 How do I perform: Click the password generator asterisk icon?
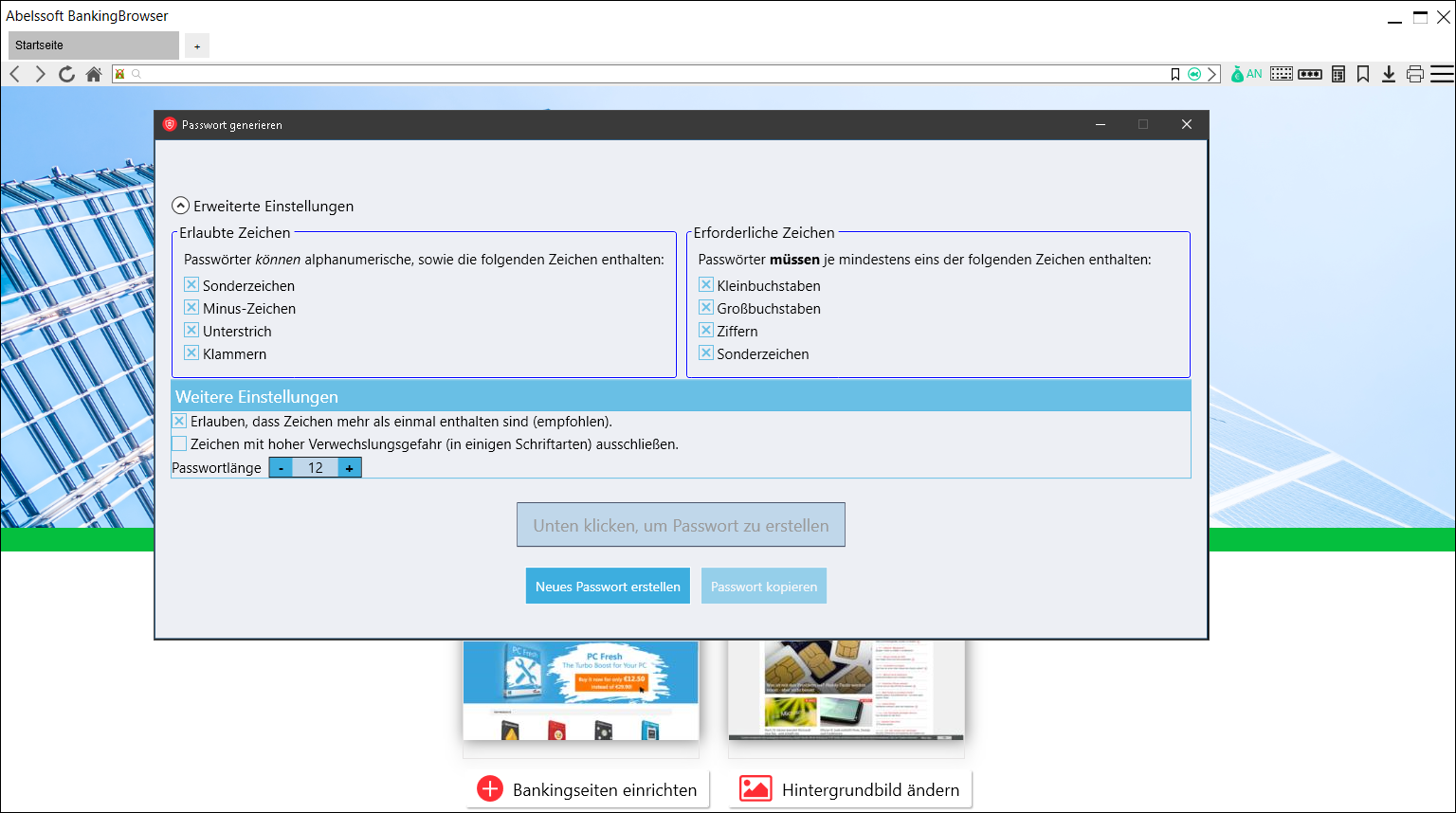click(1310, 74)
